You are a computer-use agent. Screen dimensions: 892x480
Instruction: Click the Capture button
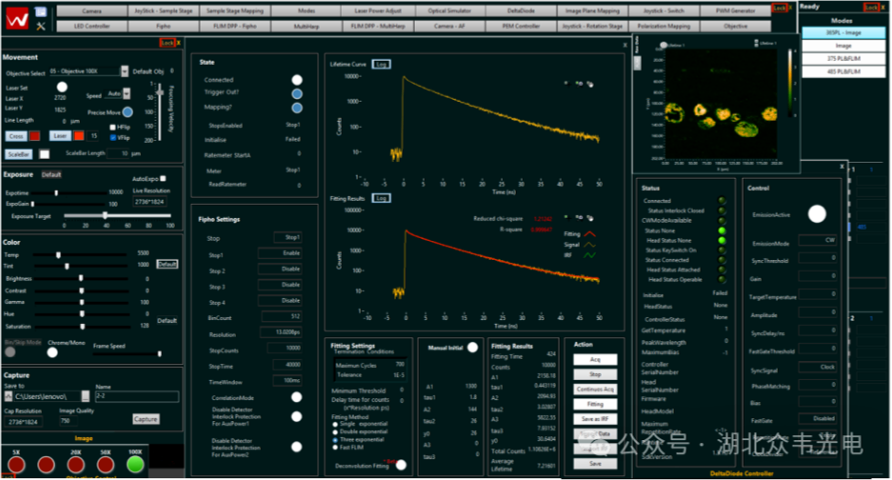146,419
